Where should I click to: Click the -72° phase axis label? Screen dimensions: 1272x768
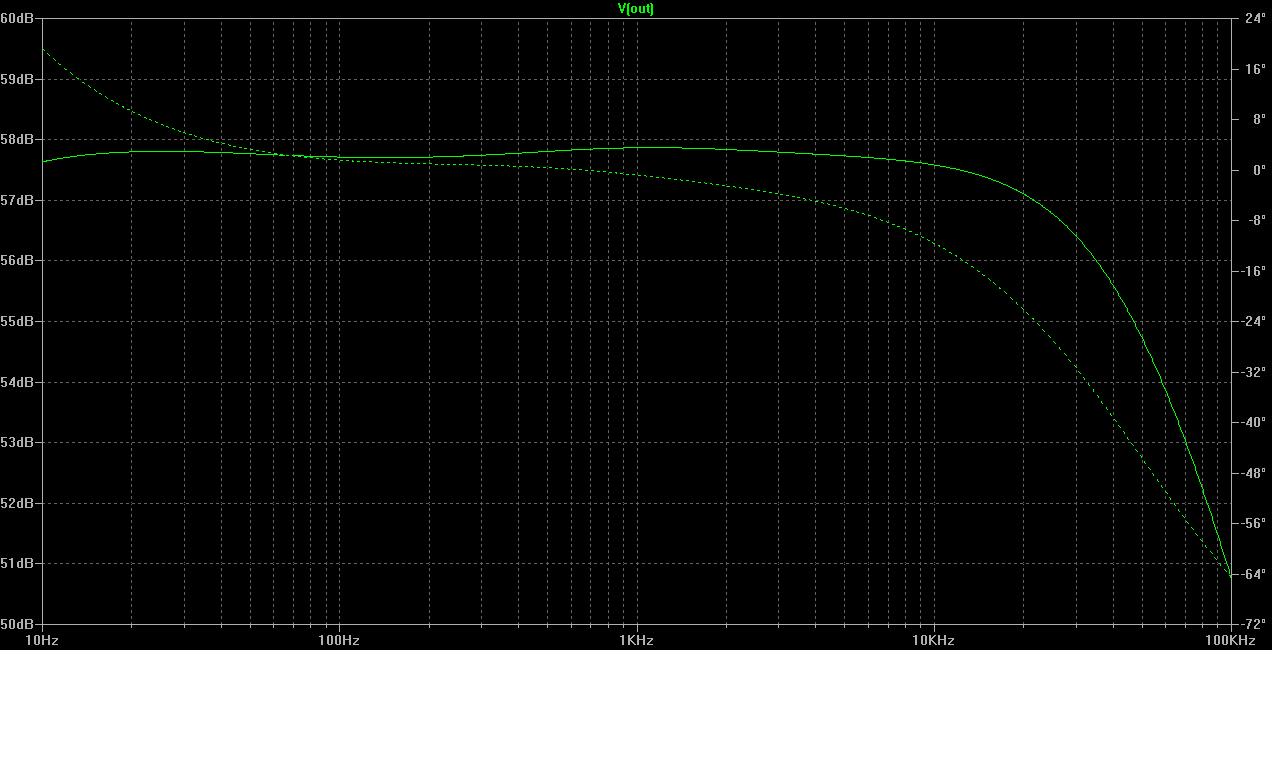click(x=1255, y=623)
